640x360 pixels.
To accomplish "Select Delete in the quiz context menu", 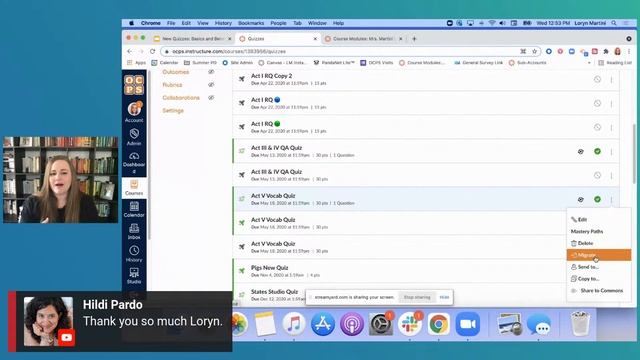I will [599, 243].
